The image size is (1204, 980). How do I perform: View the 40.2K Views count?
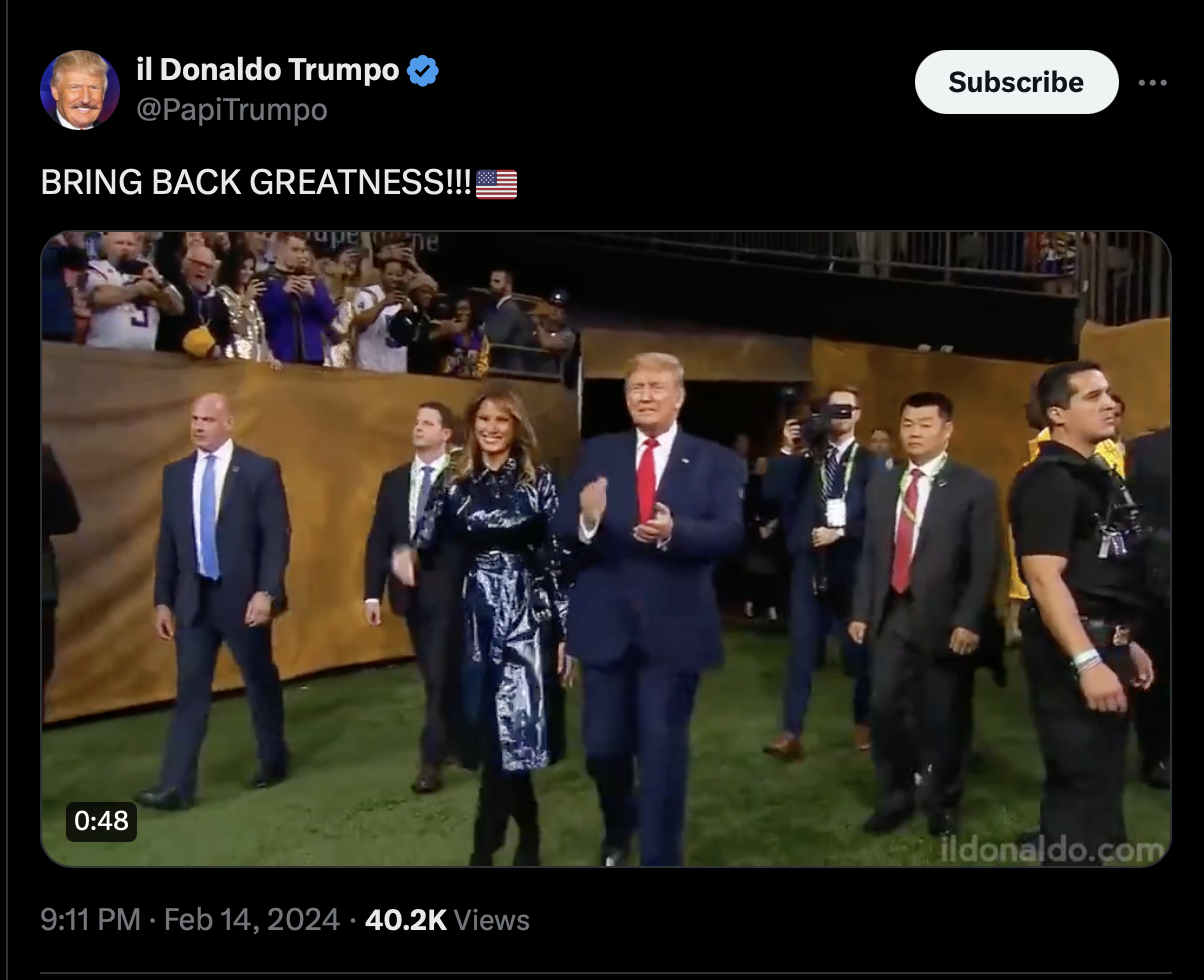[x=447, y=920]
